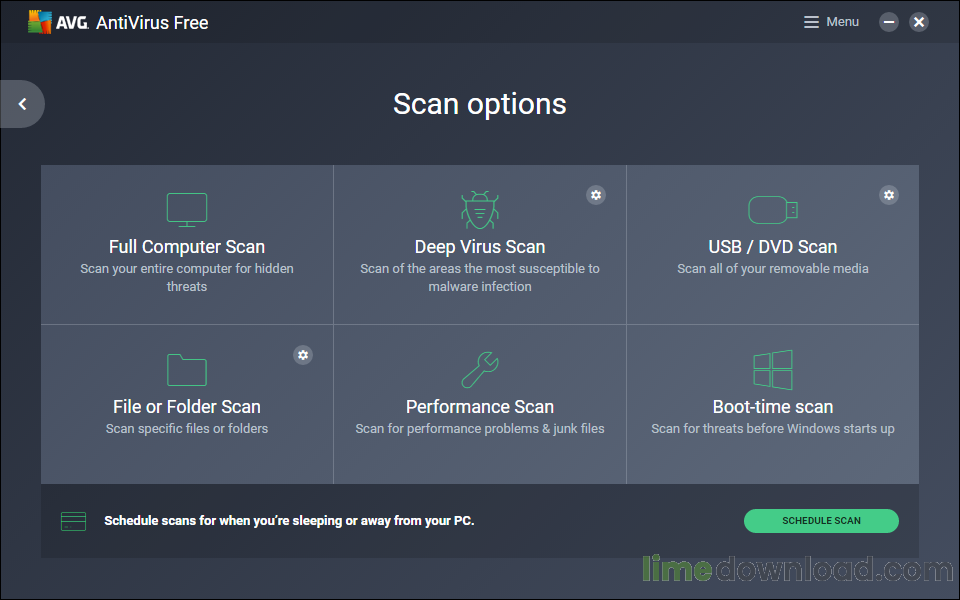
Task: Open the Deep Virus Scan tile
Action: 479,246
